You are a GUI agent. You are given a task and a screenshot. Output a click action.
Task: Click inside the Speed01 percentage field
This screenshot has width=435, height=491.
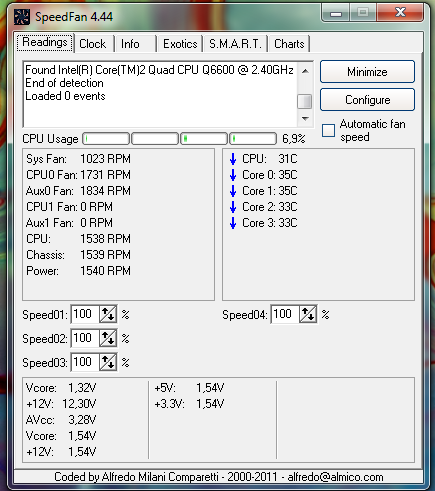pos(85,314)
